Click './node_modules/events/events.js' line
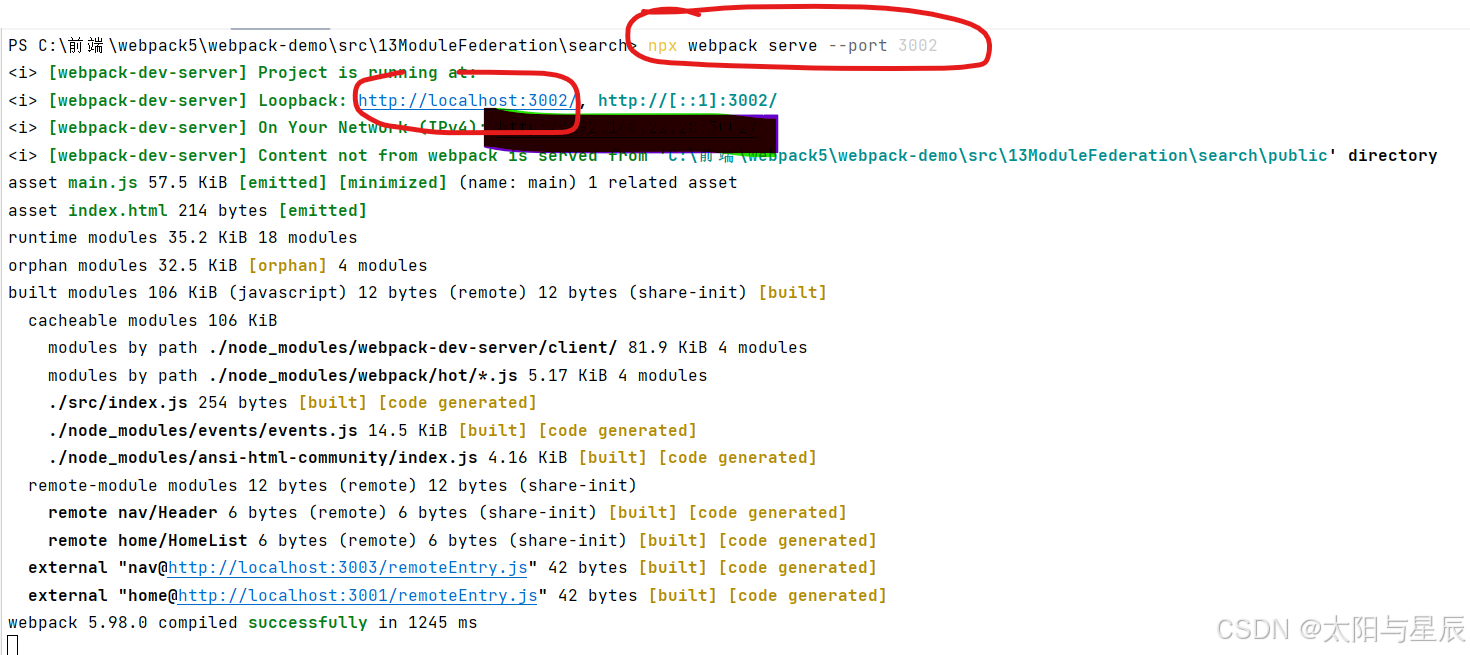The width and height of the screenshot is (1470, 655). coord(373,430)
